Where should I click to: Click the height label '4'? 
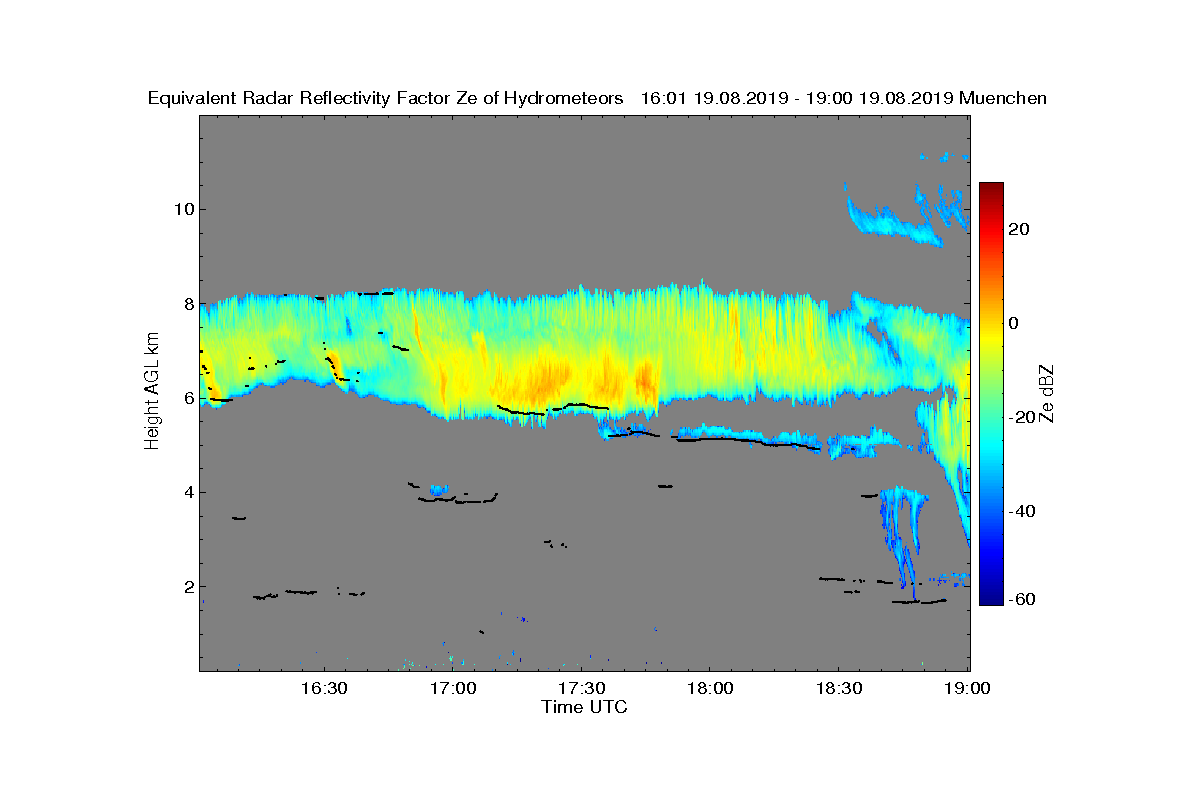click(x=188, y=492)
